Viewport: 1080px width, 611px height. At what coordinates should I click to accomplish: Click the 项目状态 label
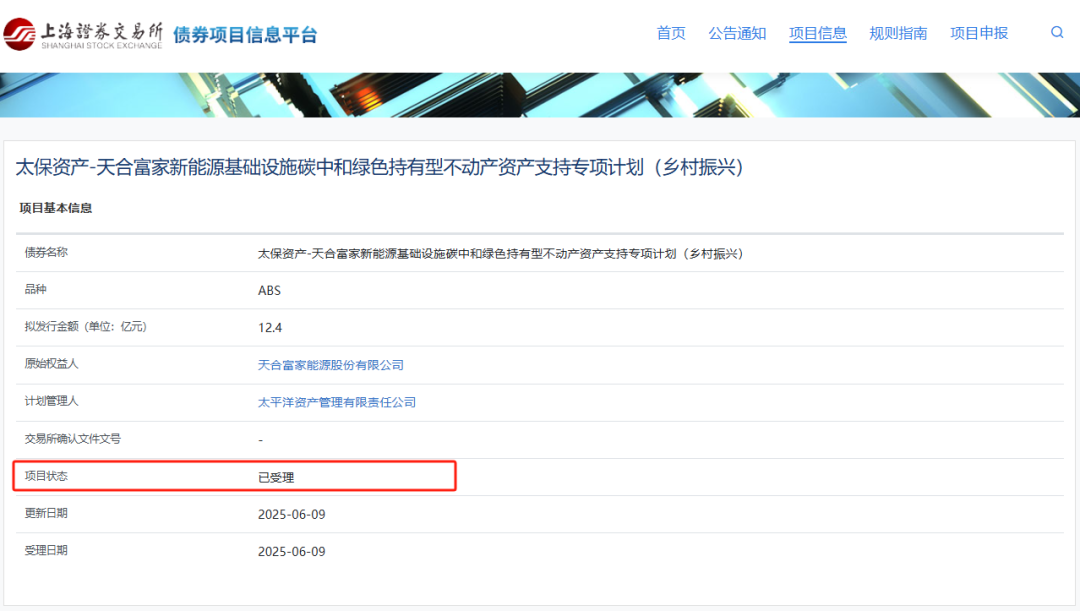click(x=46, y=476)
